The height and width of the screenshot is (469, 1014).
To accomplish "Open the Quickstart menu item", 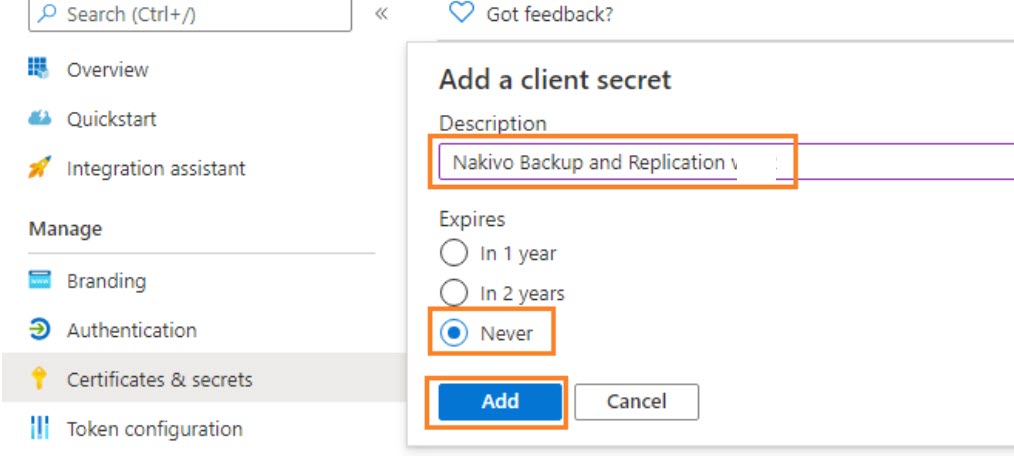I will [x=111, y=119].
